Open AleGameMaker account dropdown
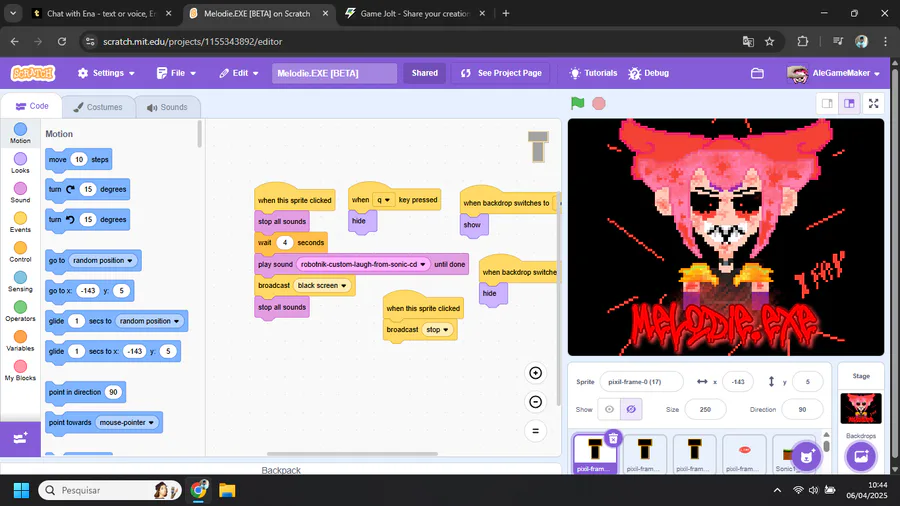Viewport: 900px width, 506px height. click(834, 73)
